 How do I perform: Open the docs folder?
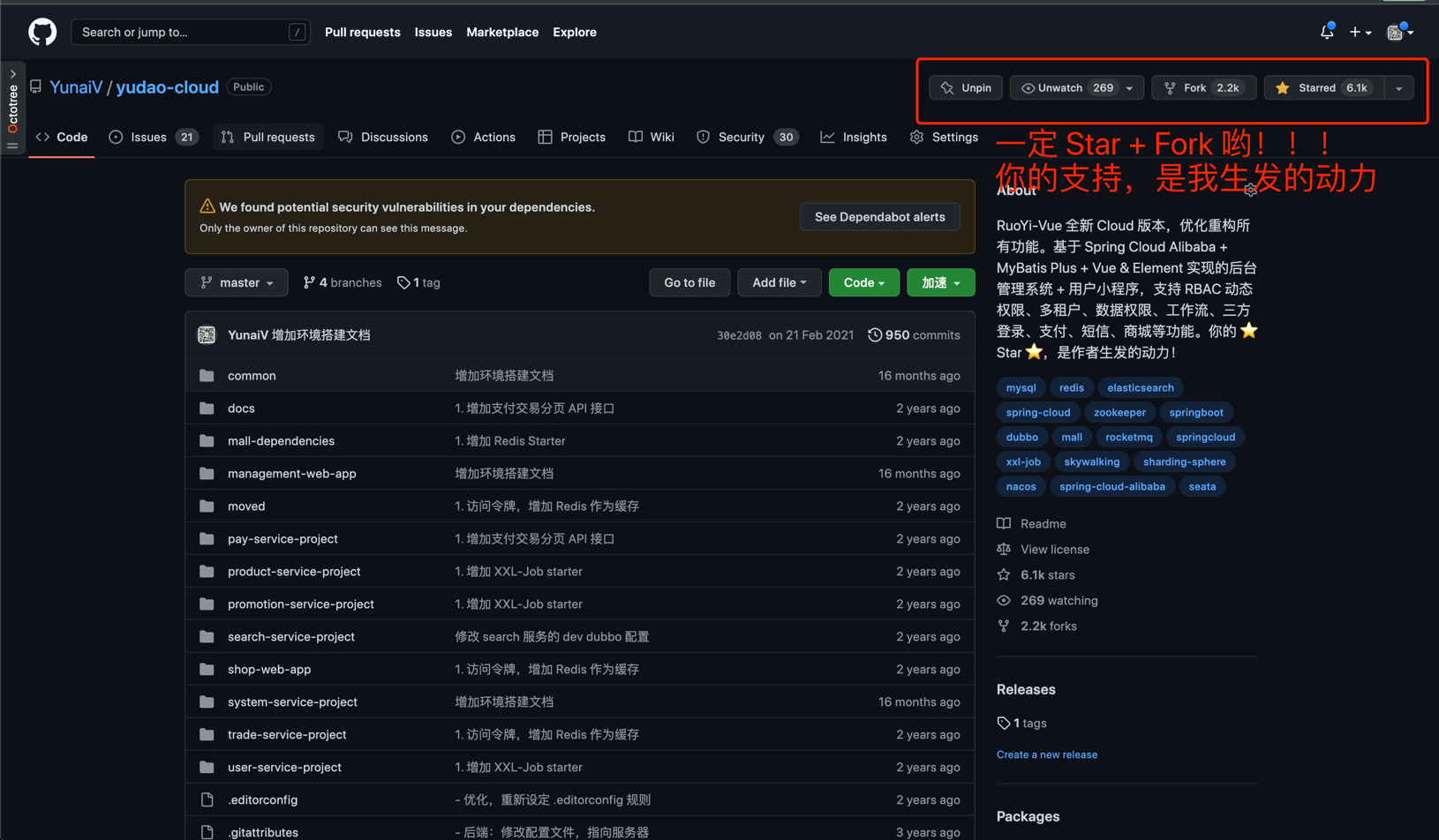tap(241, 408)
